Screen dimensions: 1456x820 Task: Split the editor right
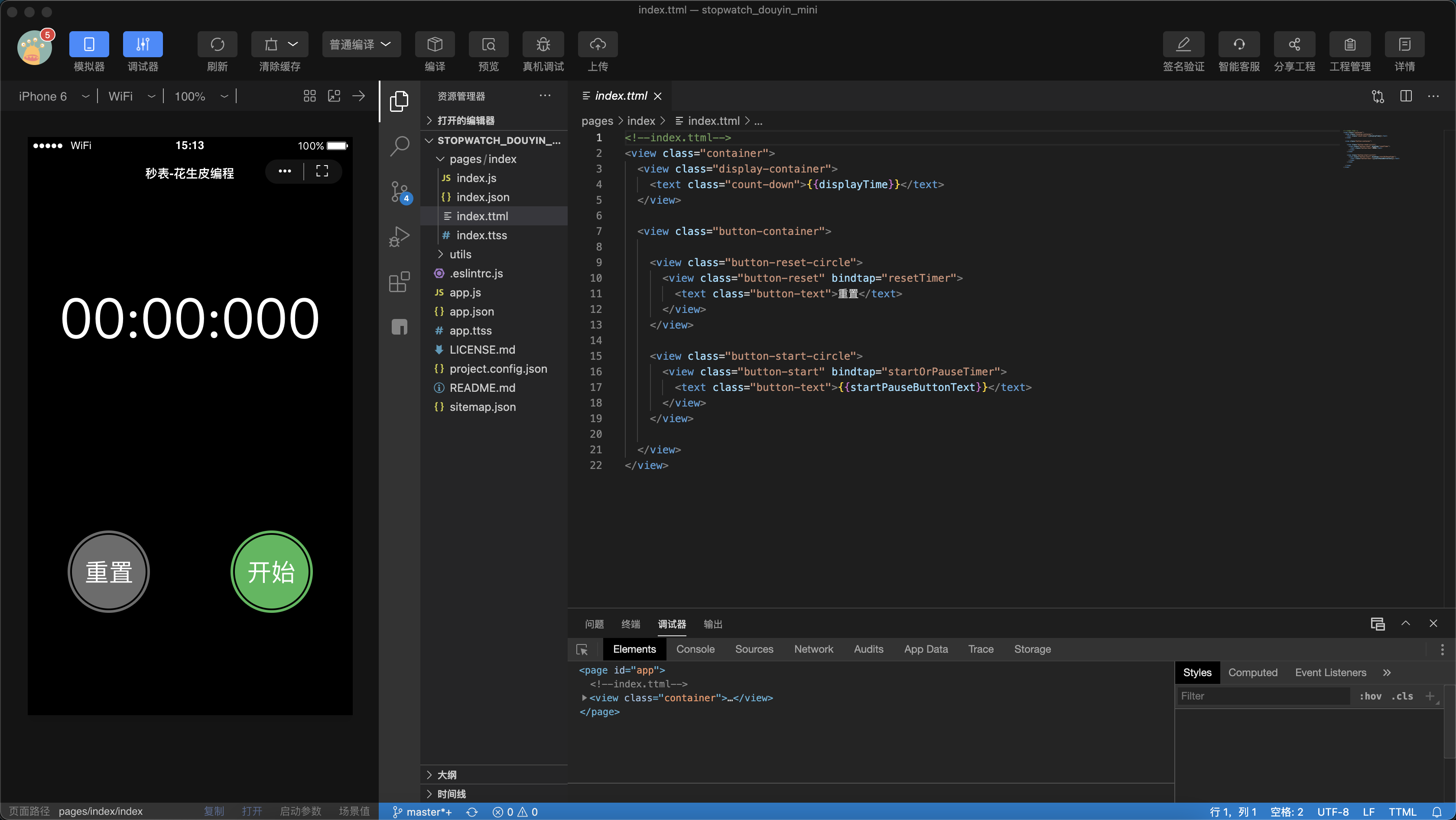(1406, 96)
